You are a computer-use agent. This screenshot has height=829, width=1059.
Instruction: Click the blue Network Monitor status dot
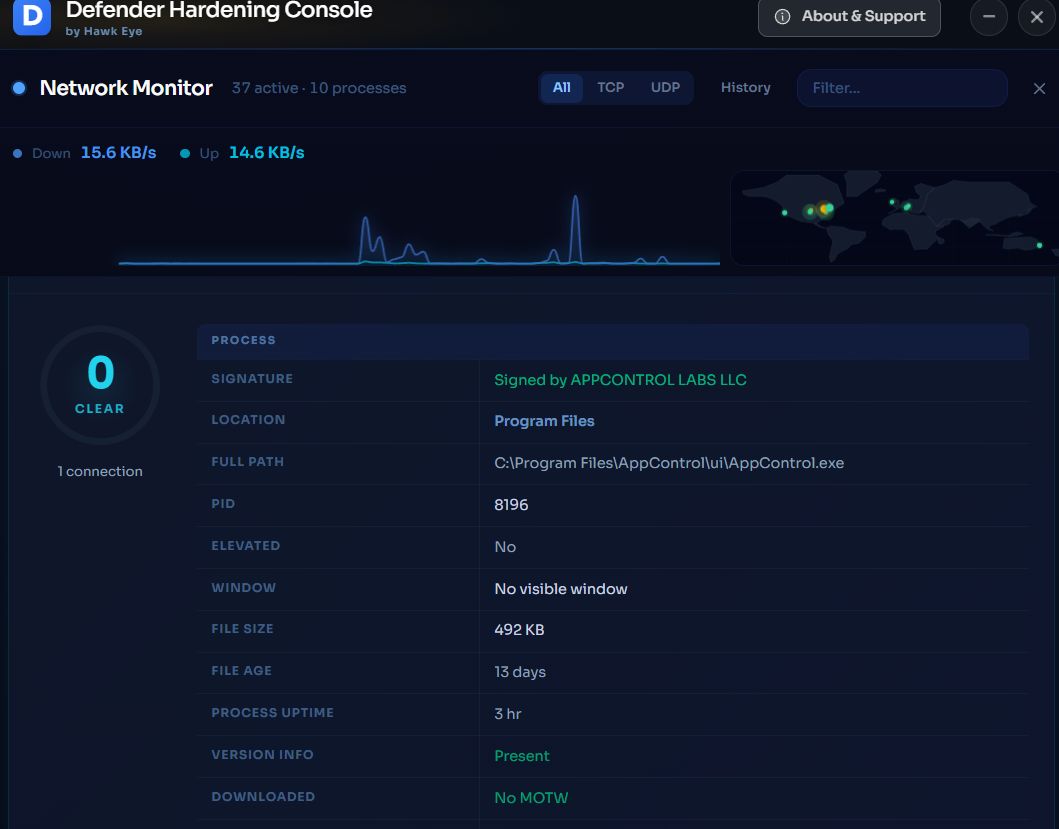19,88
